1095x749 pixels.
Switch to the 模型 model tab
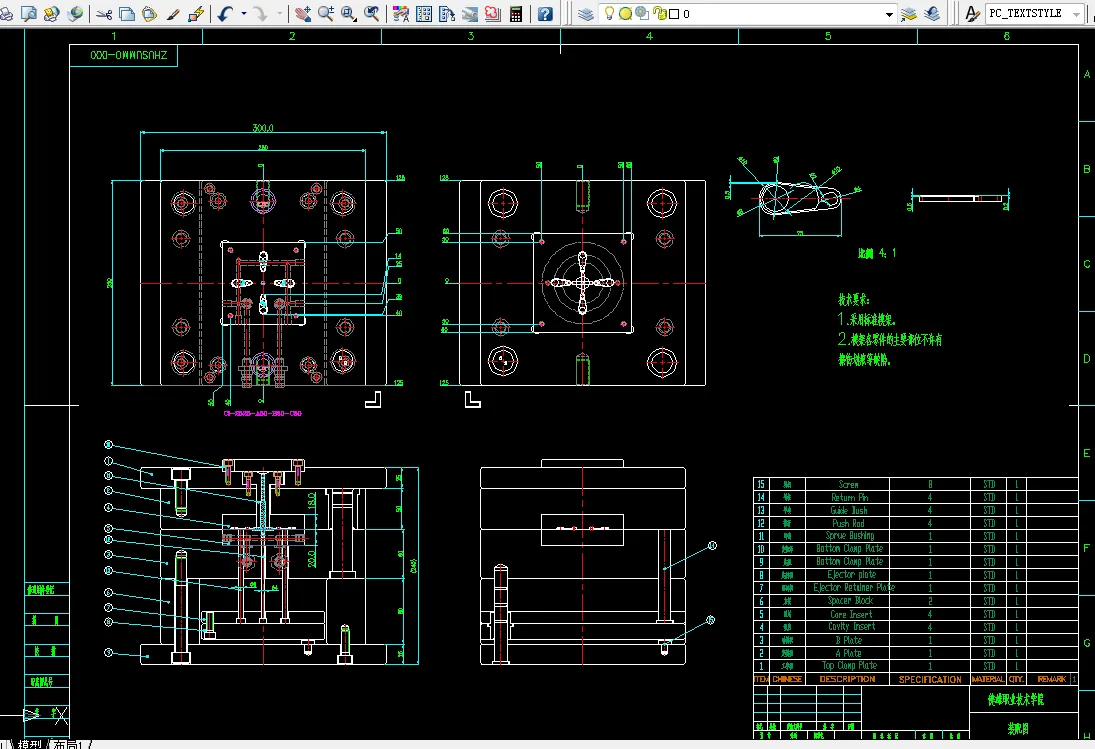29,744
